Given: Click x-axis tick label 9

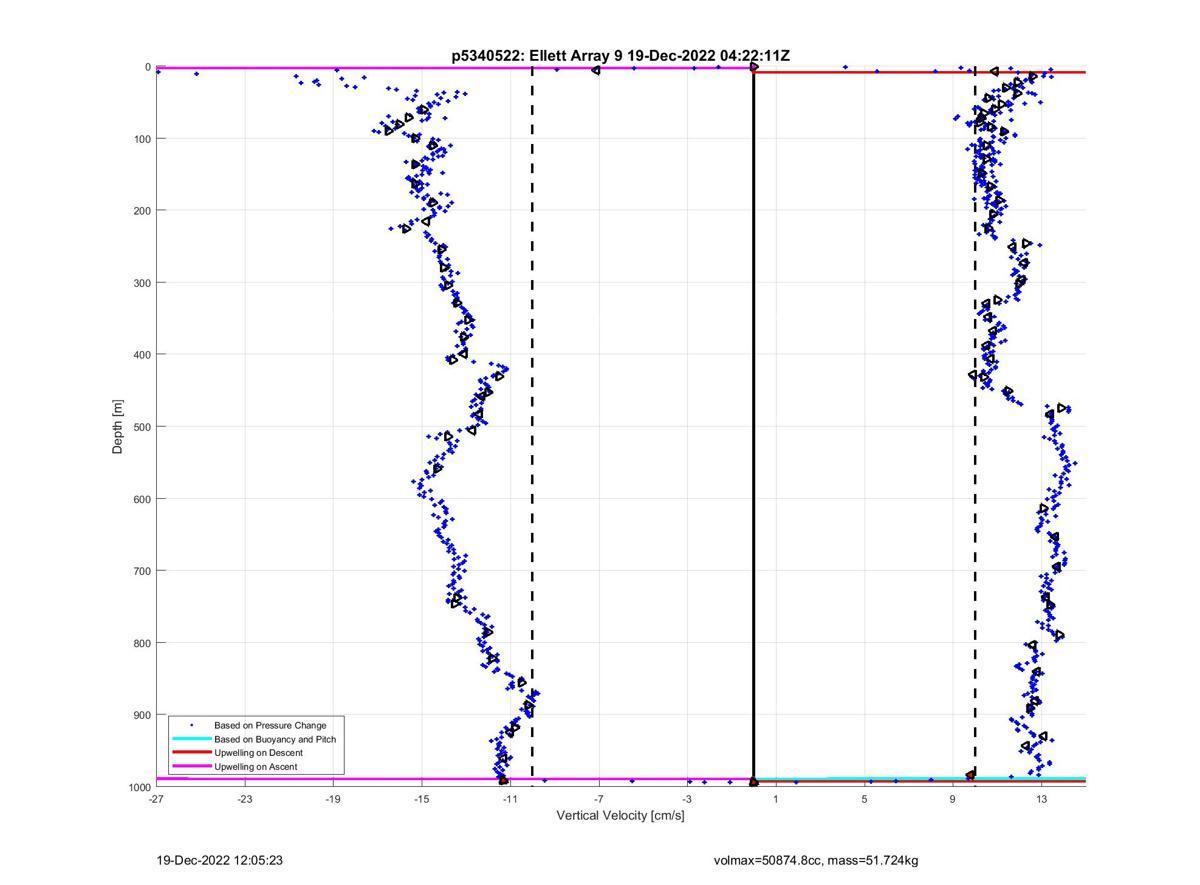Looking at the screenshot, I should (x=953, y=799).
